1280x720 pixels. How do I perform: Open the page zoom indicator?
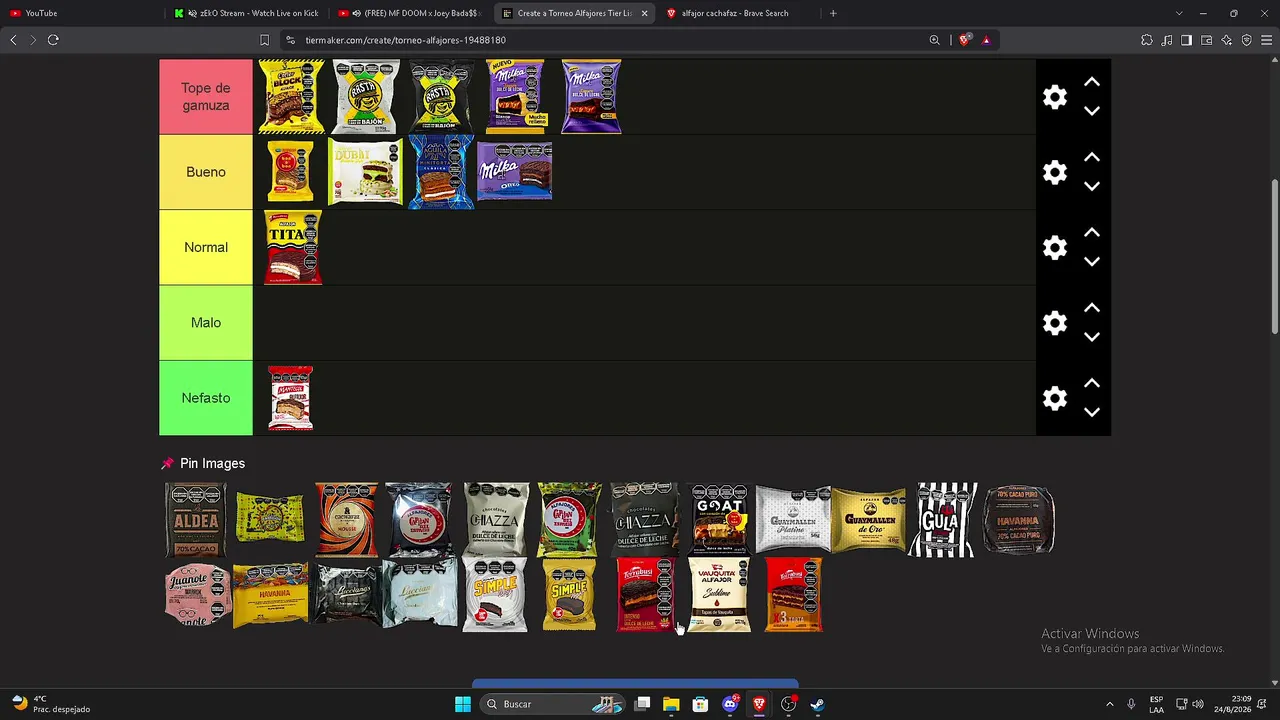click(935, 40)
